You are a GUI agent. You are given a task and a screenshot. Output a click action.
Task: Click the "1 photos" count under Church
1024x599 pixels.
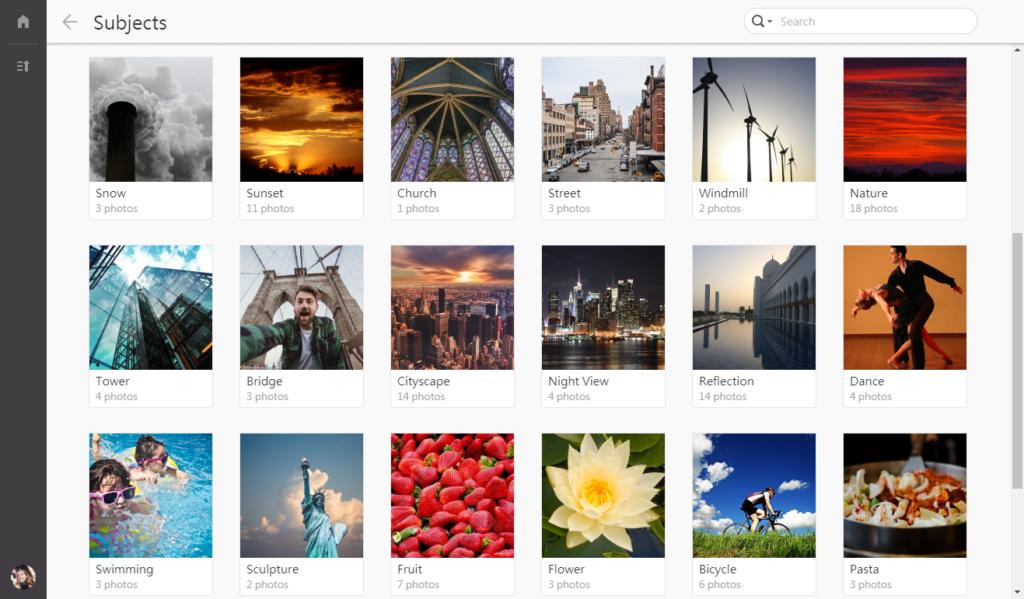pos(418,208)
